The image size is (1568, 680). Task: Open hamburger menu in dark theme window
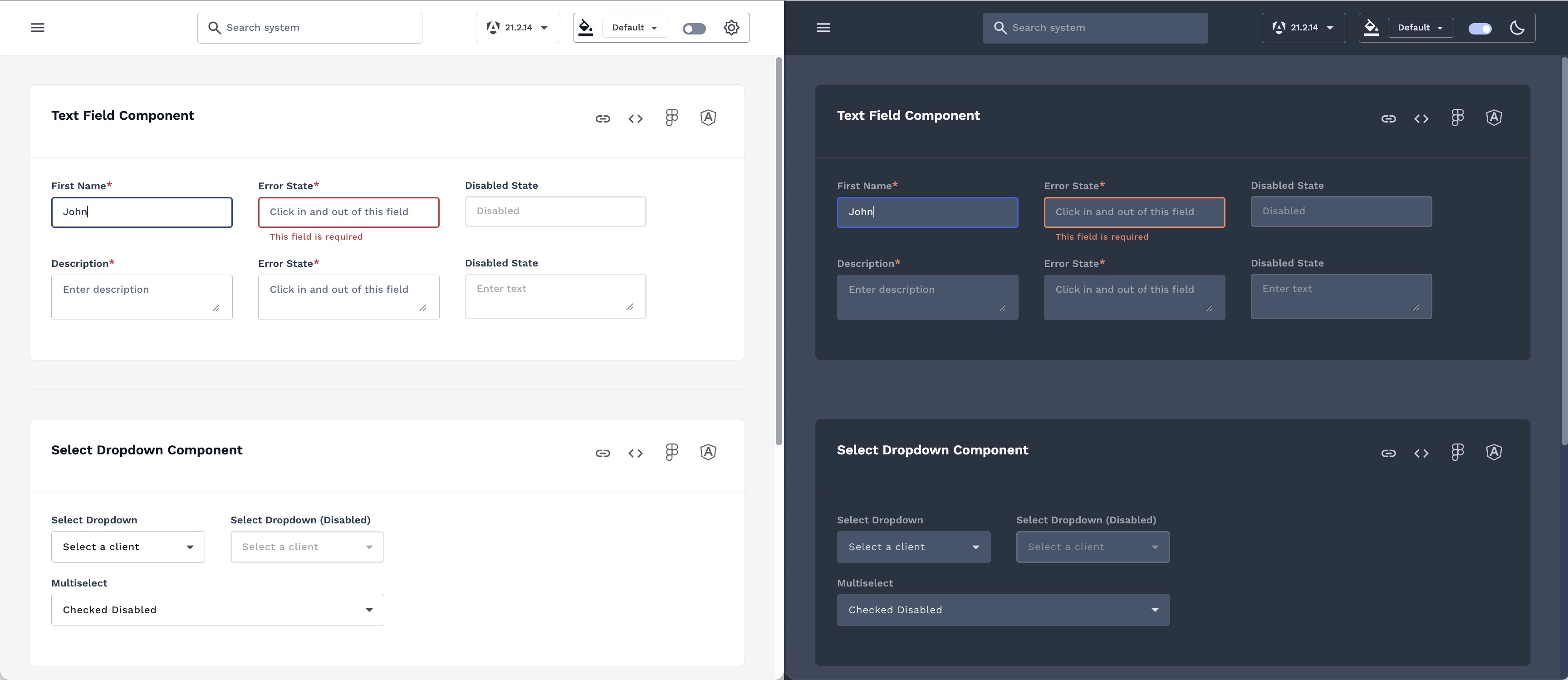point(823,27)
